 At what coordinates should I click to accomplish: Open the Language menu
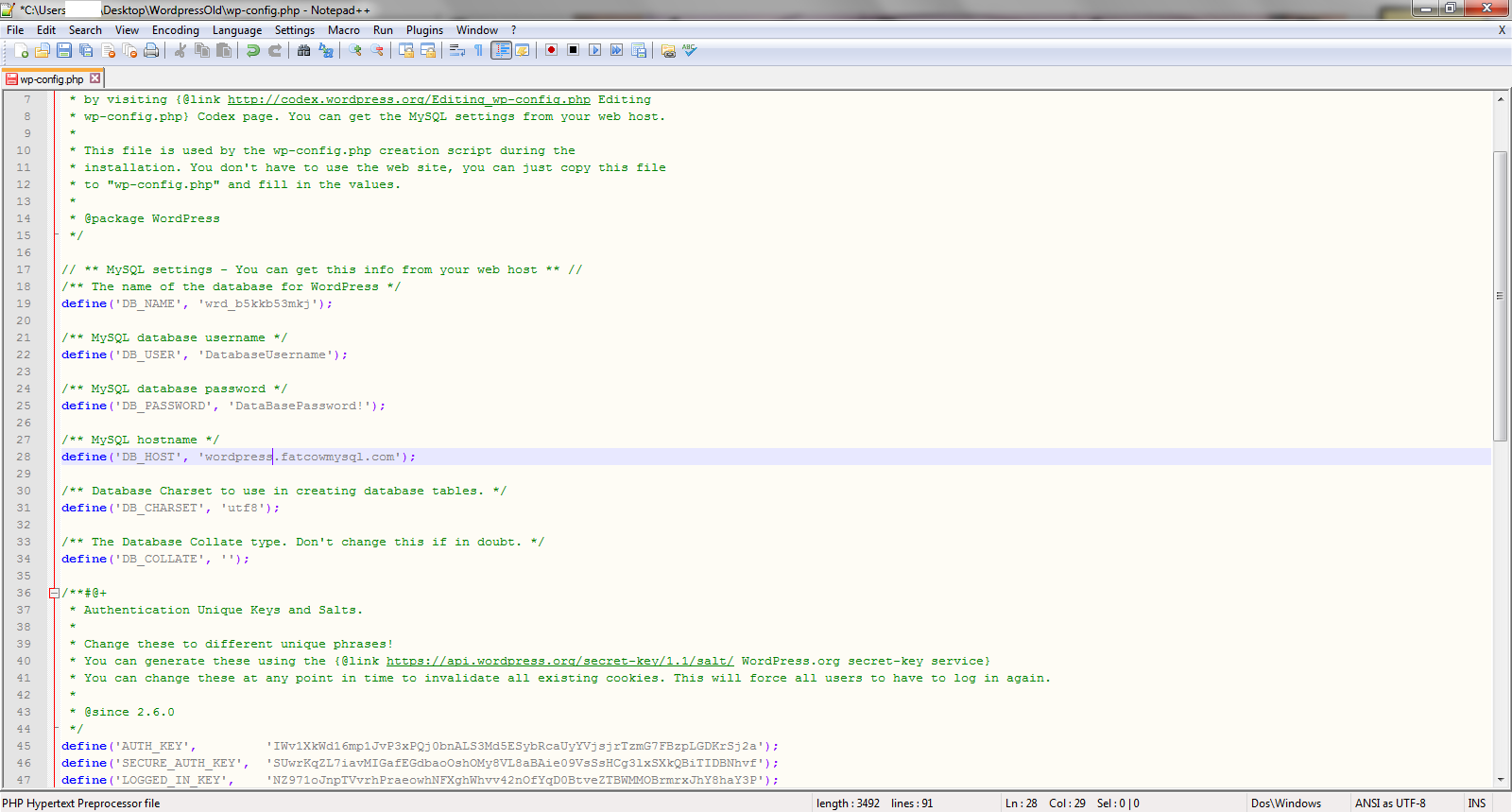coord(237,30)
